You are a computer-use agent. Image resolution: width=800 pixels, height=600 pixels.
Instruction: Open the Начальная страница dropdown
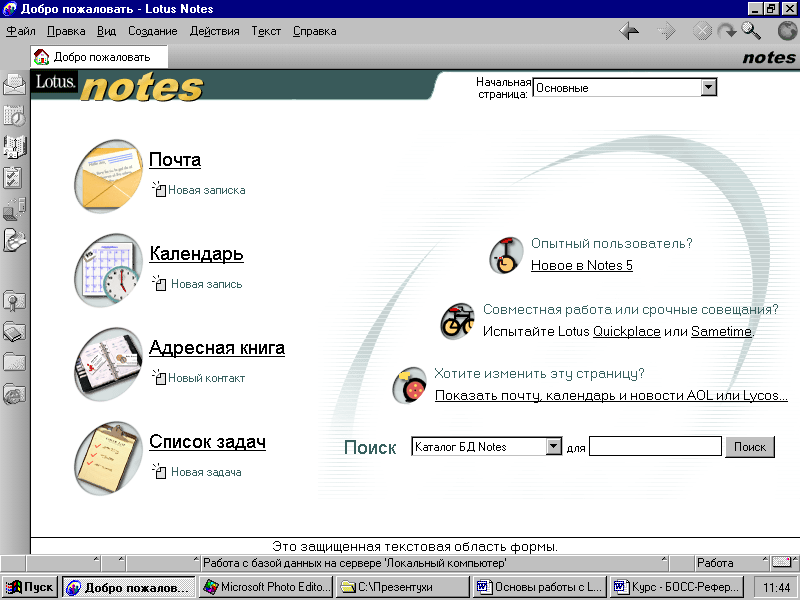(x=709, y=87)
